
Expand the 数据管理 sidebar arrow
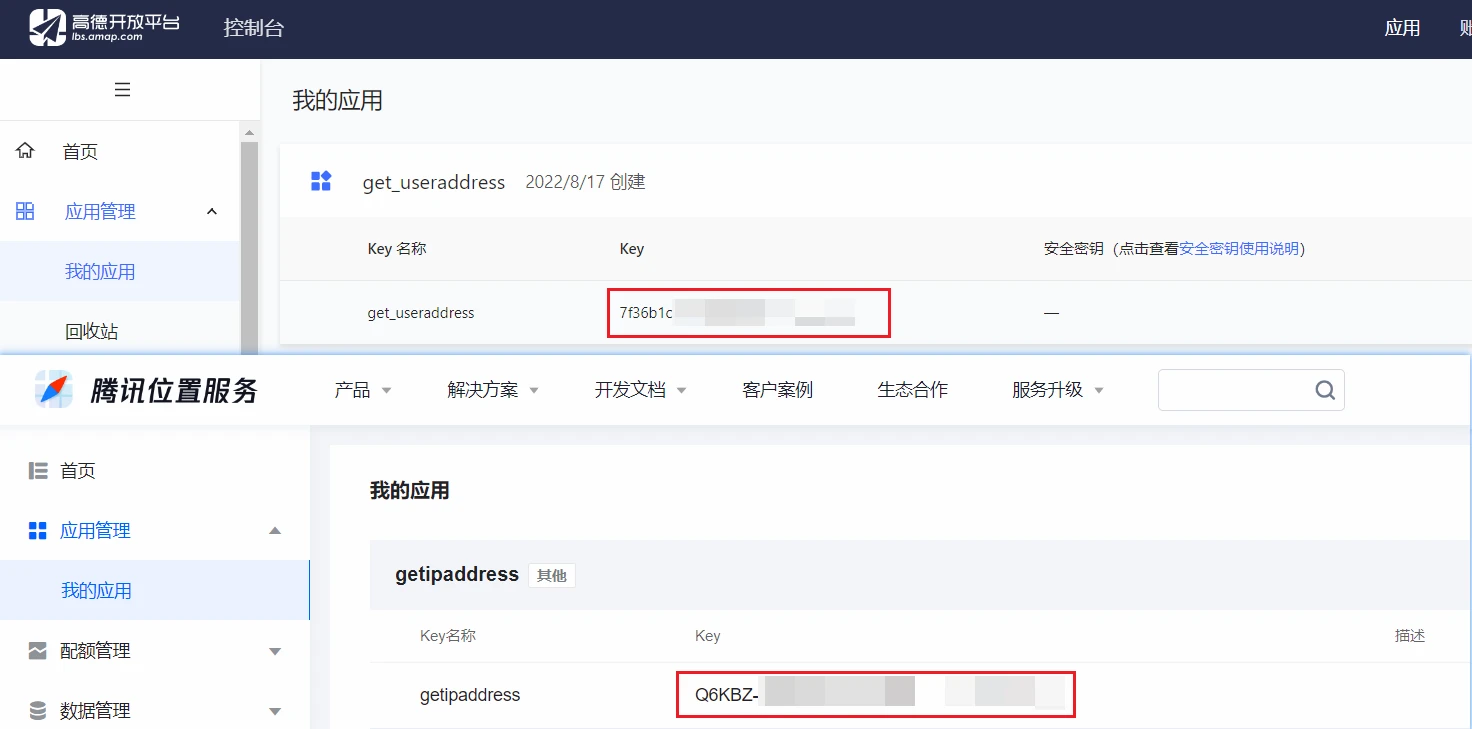point(276,711)
